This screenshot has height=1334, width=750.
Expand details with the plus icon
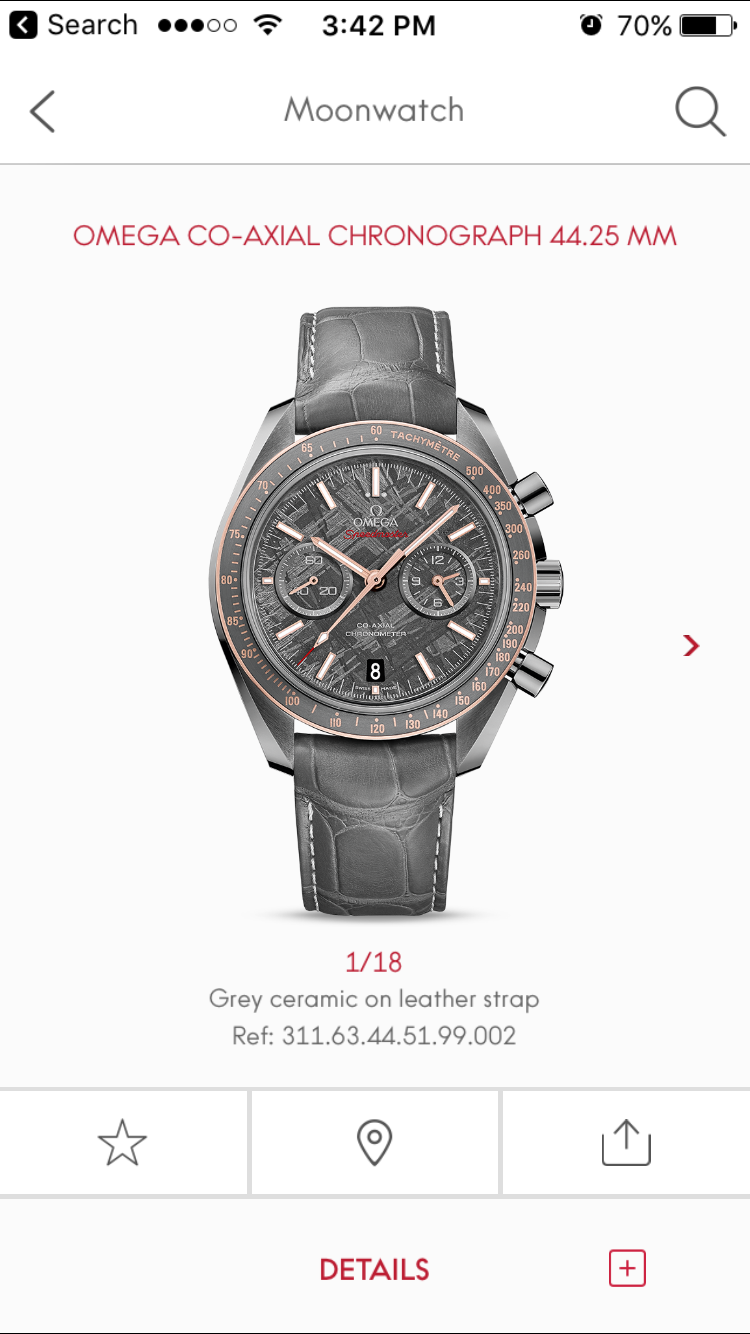[627, 1268]
